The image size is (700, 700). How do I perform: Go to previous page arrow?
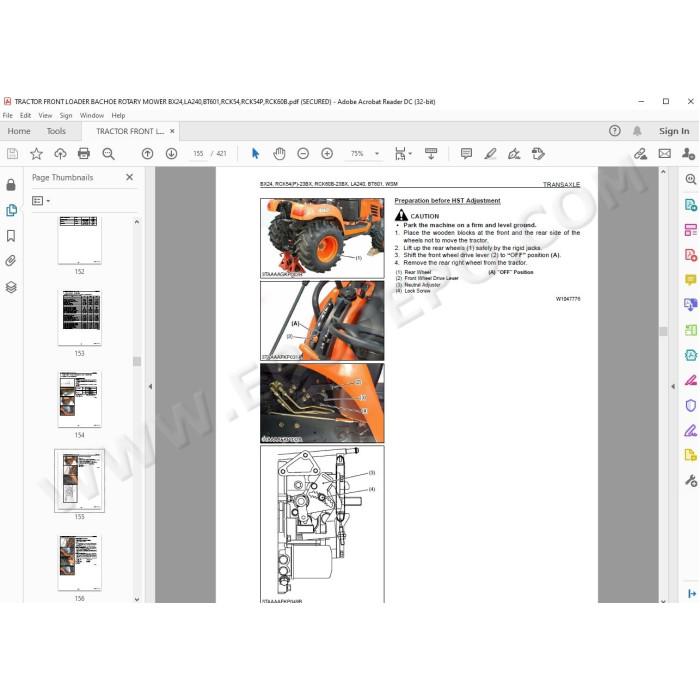coord(147,154)
